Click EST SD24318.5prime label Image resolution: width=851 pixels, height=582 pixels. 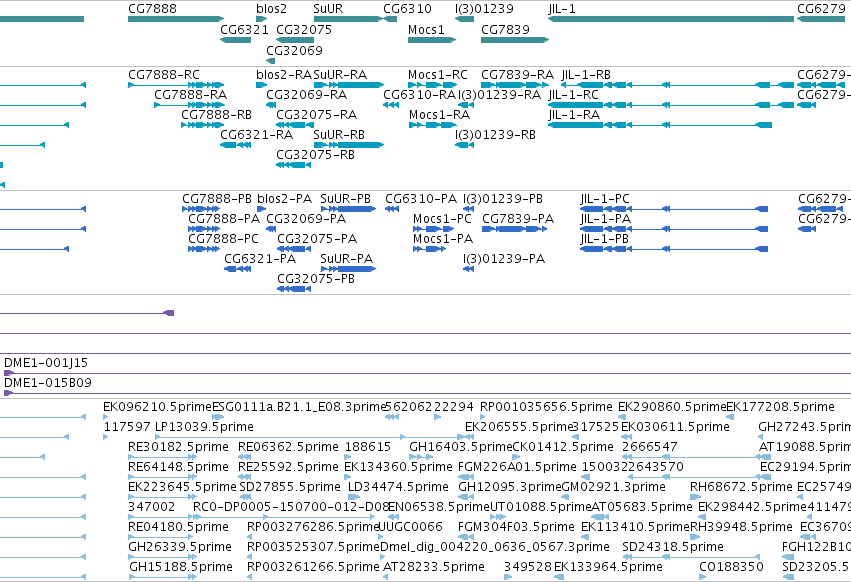(x=673, y=547)
